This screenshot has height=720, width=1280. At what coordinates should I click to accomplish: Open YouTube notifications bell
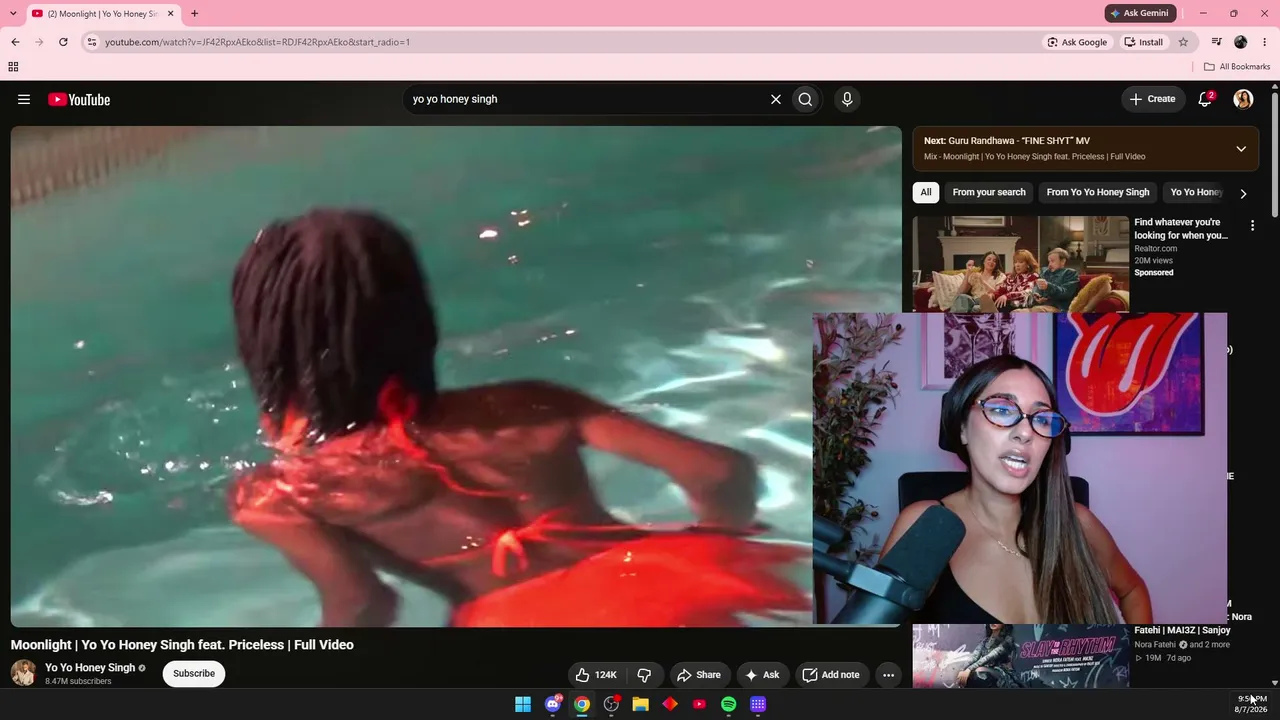(1205, 99)
